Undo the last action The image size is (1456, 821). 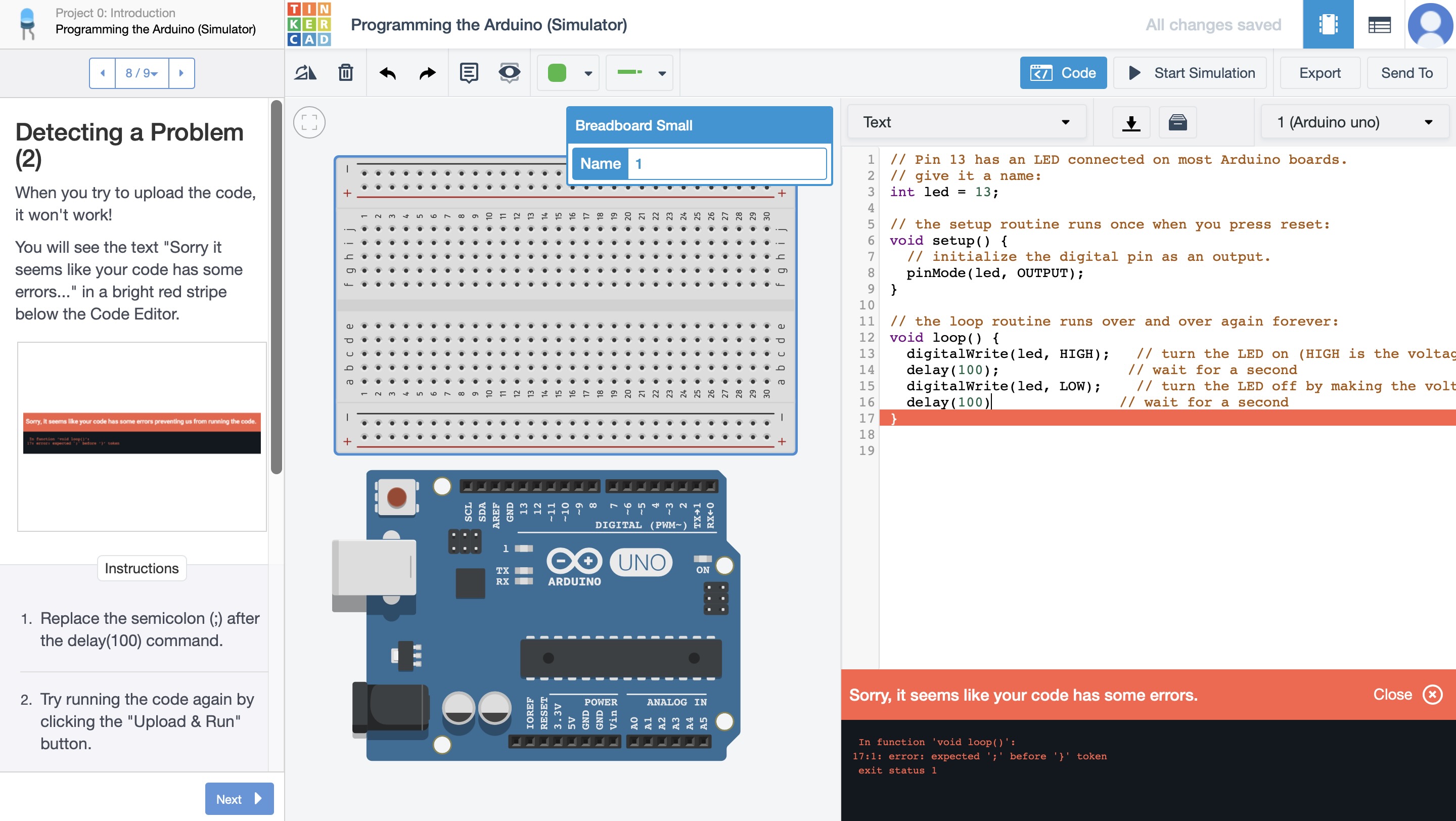pos(388,72)
